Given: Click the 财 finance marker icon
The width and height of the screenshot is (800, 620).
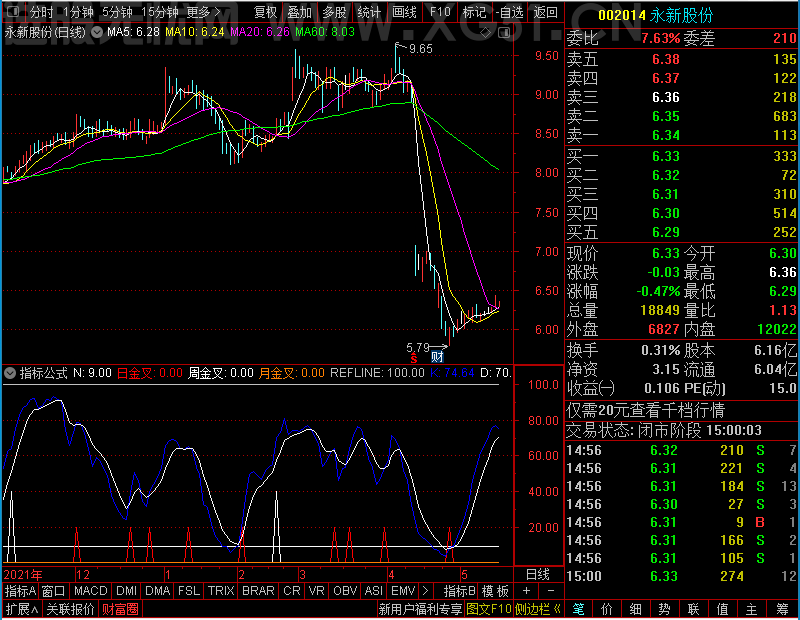Looking at the screenshot, I should click(x=437, y=357).
